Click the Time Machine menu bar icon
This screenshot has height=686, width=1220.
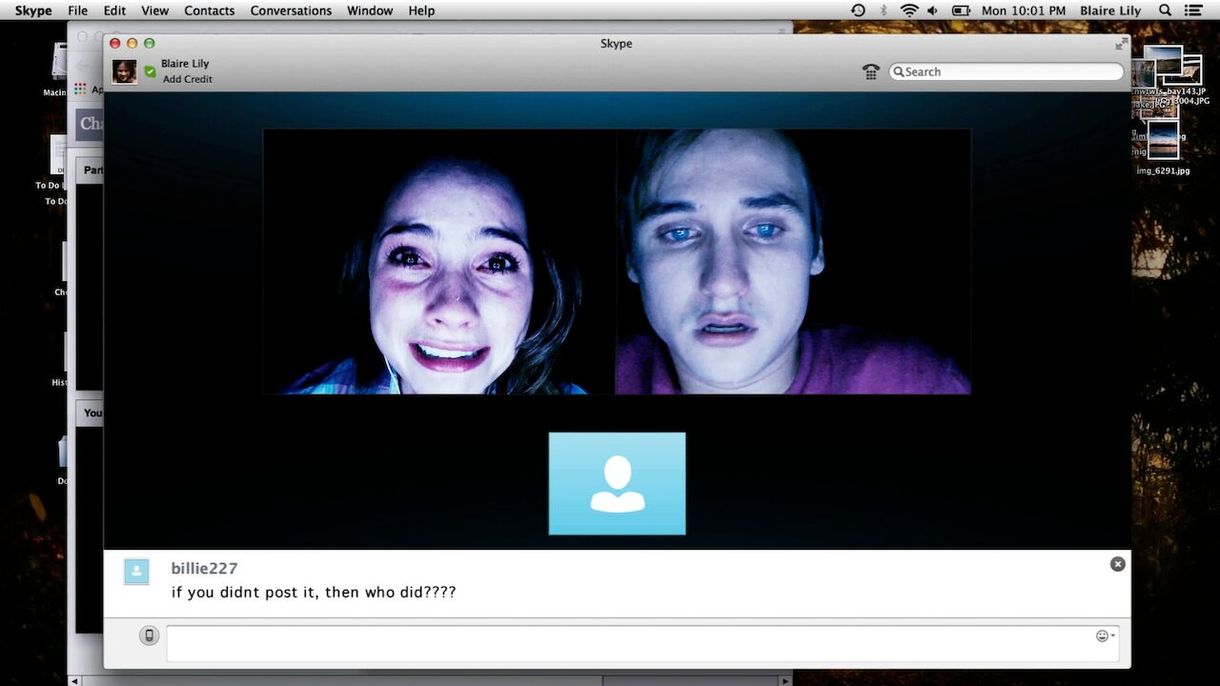(858, 10)
